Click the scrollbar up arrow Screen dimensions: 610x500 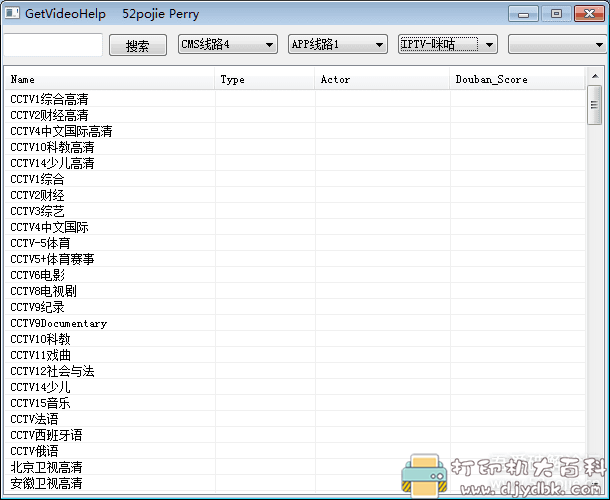pos(595,76)
